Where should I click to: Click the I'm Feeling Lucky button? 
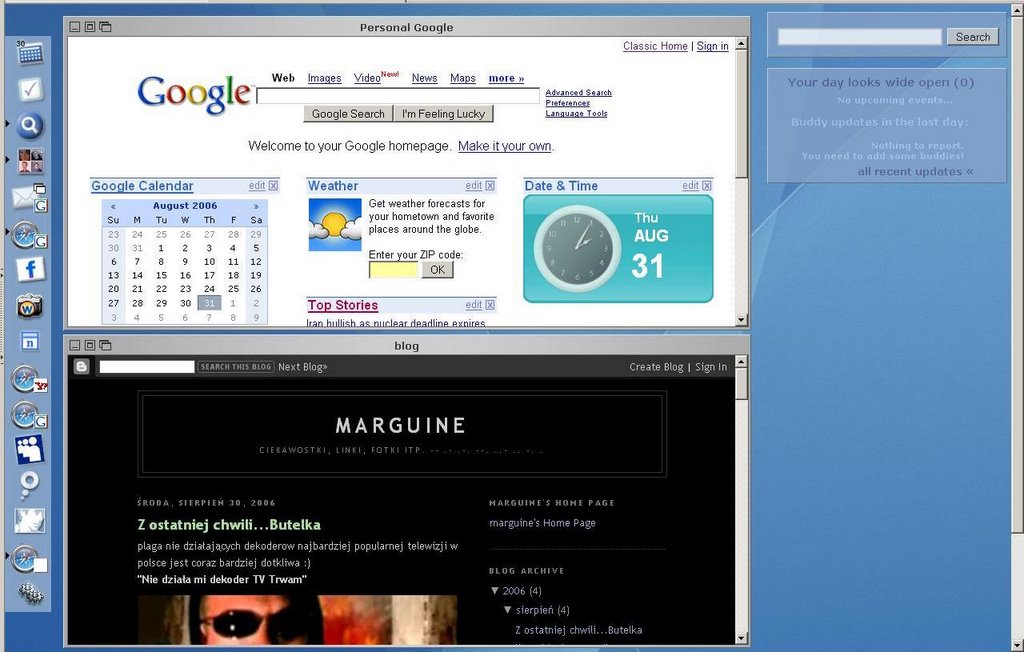click(443, 114)
